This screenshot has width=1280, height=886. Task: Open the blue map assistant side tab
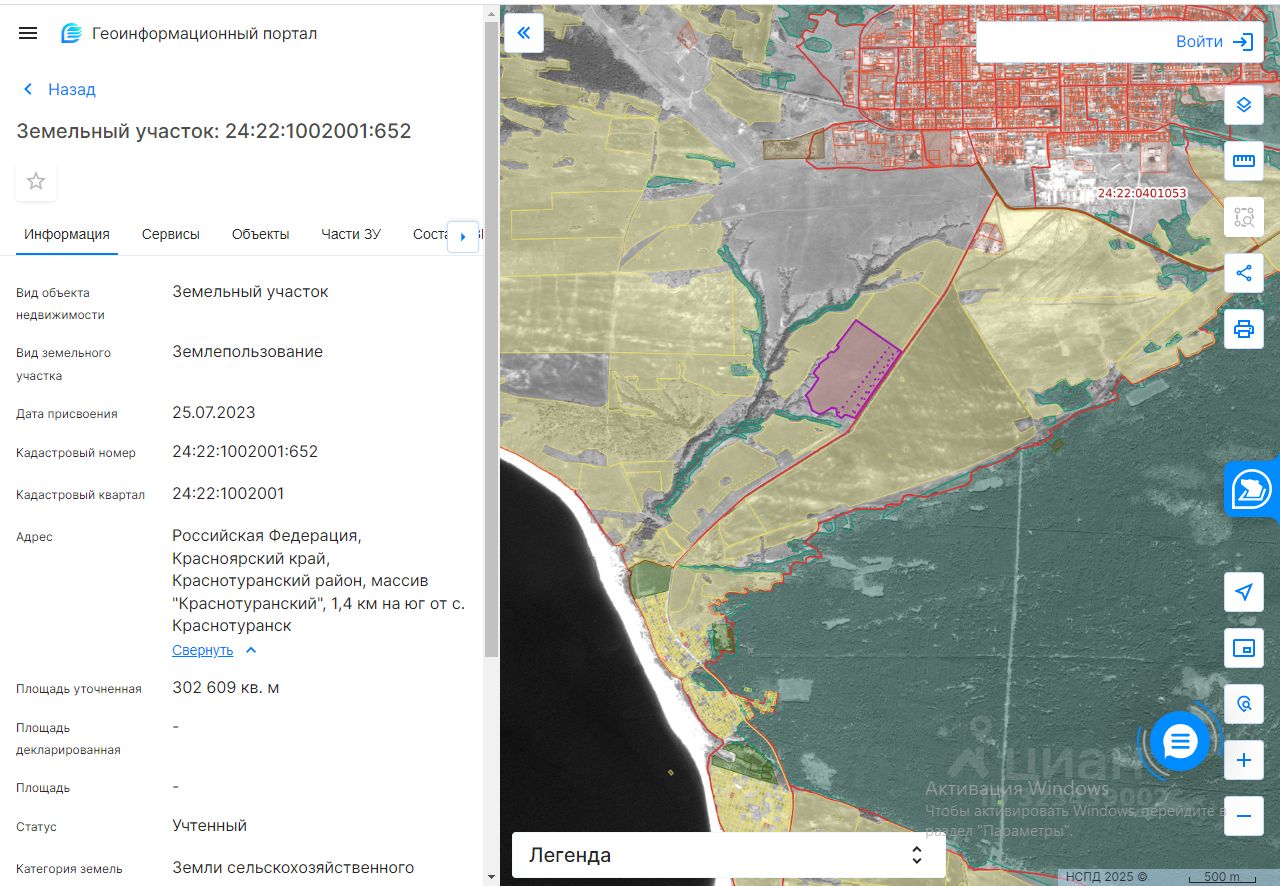(1252, 489)
